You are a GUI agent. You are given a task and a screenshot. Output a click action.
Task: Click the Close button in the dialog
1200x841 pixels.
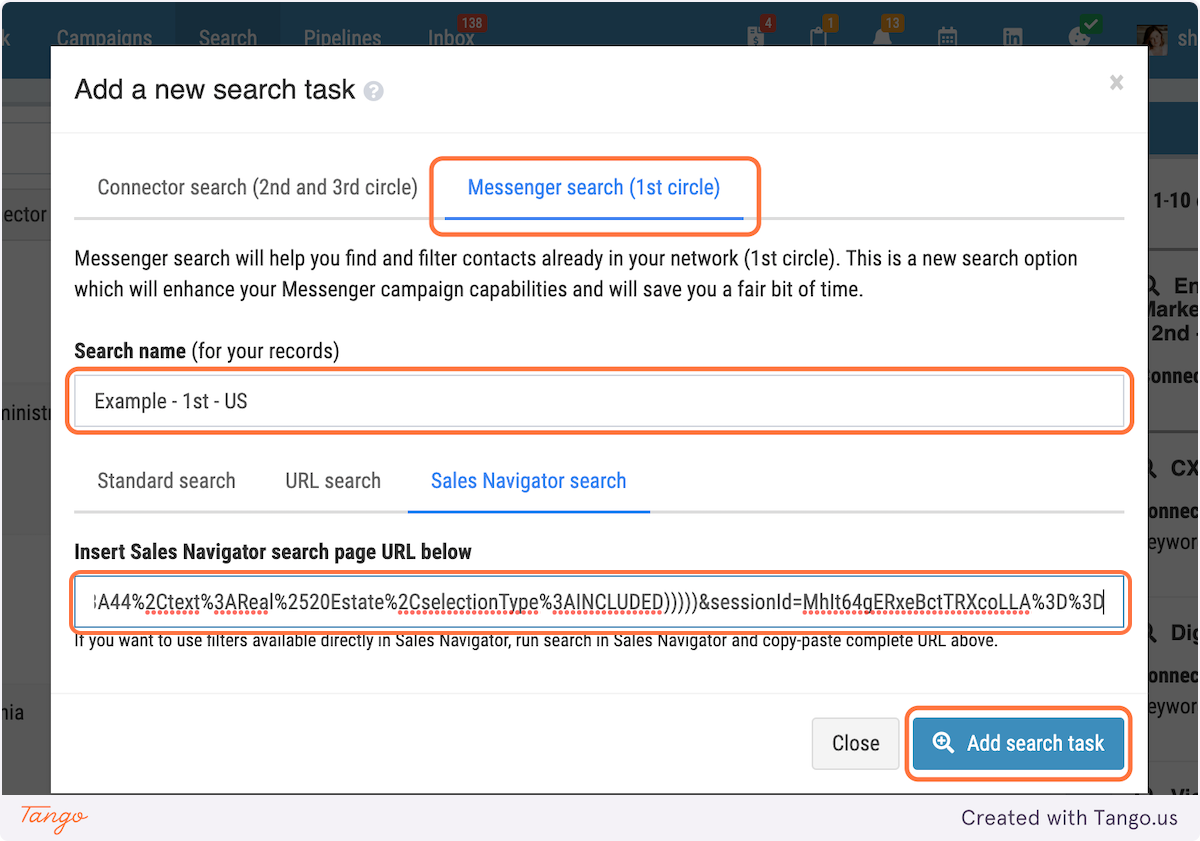coord(856,743)
